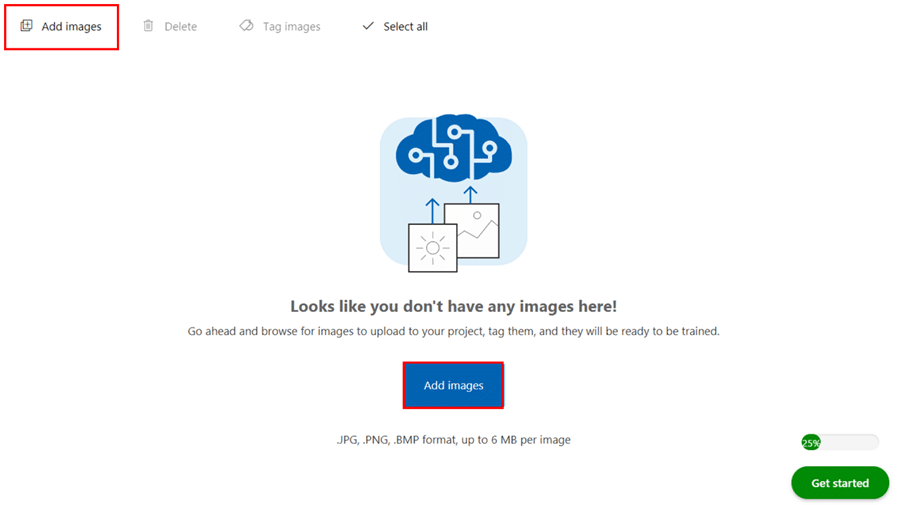The image size is (906, 505).
Task: Click the left upload arrow above sun picture
Action: tap(432, 211)
